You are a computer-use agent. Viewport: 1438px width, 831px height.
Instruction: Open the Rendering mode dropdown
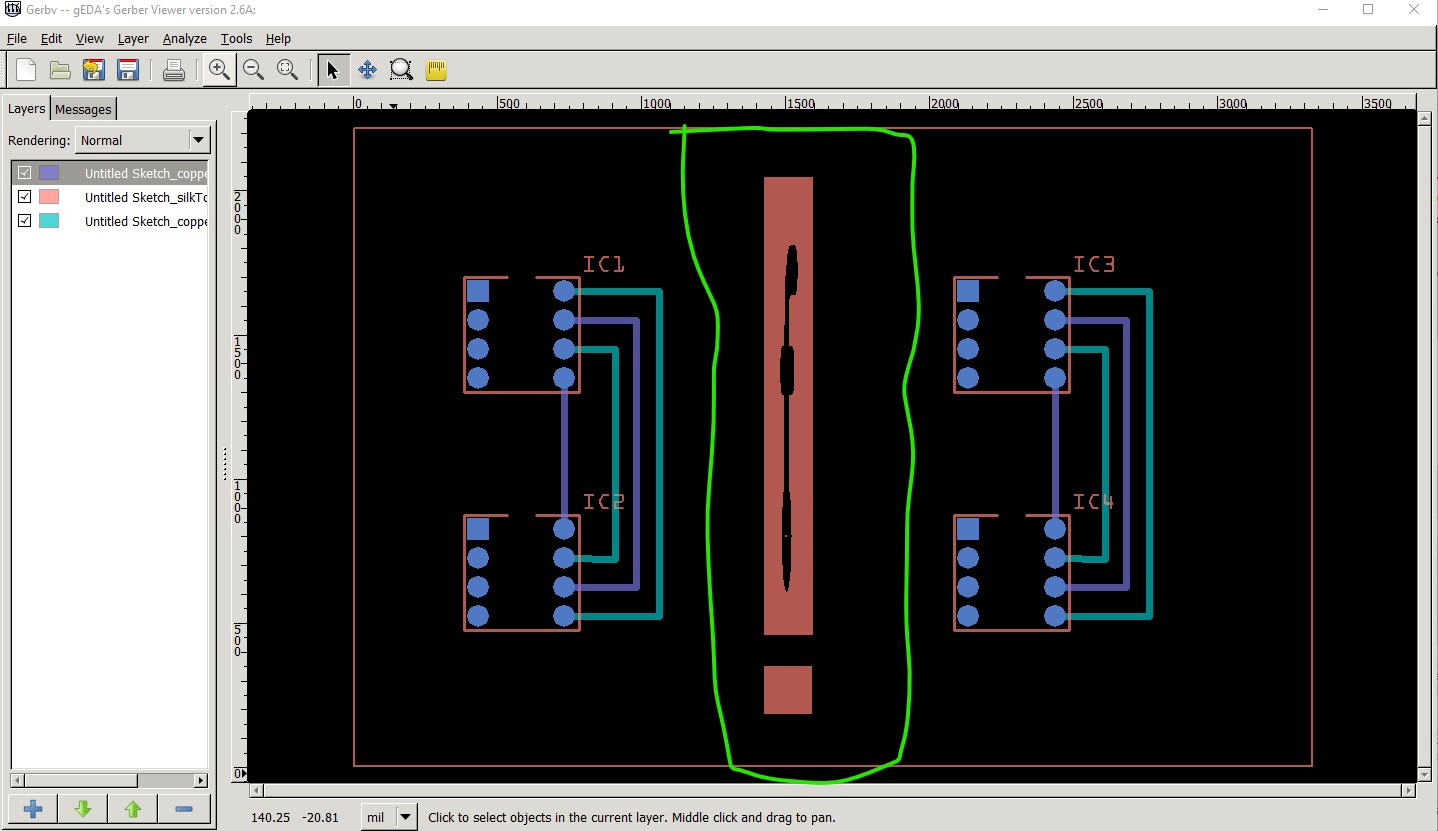point(142,140)
